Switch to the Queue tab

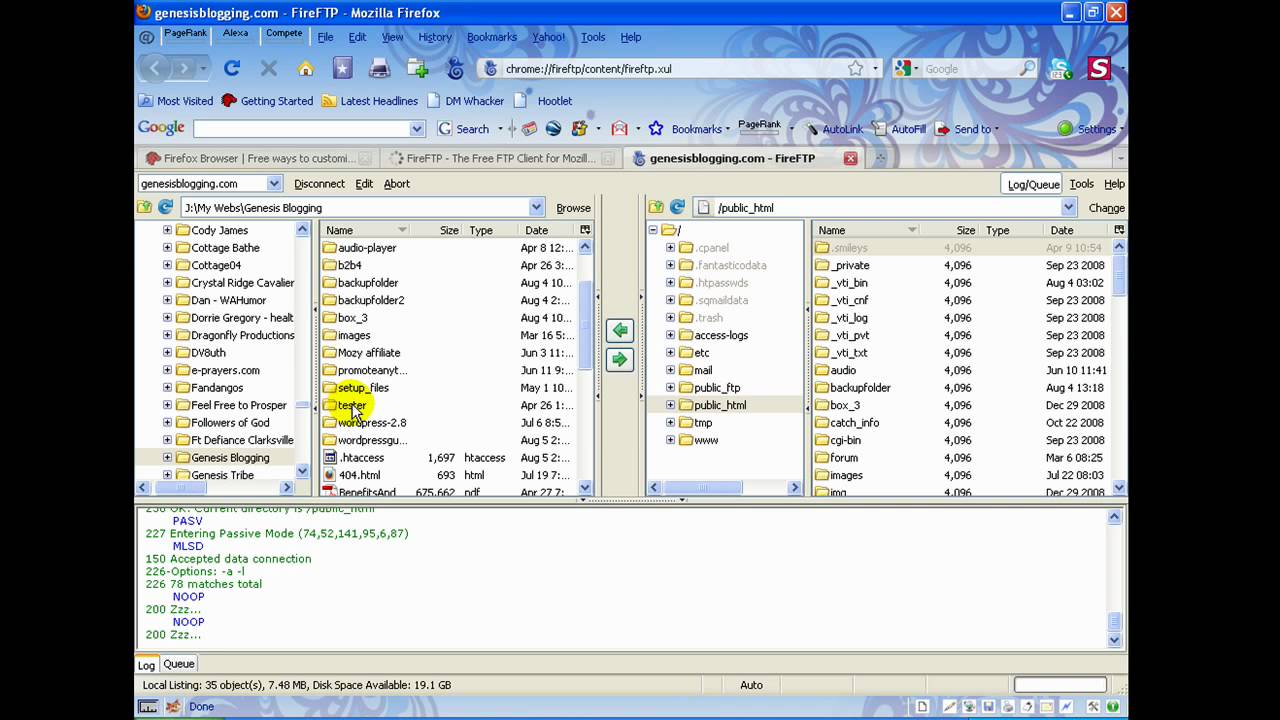(179, 664)
